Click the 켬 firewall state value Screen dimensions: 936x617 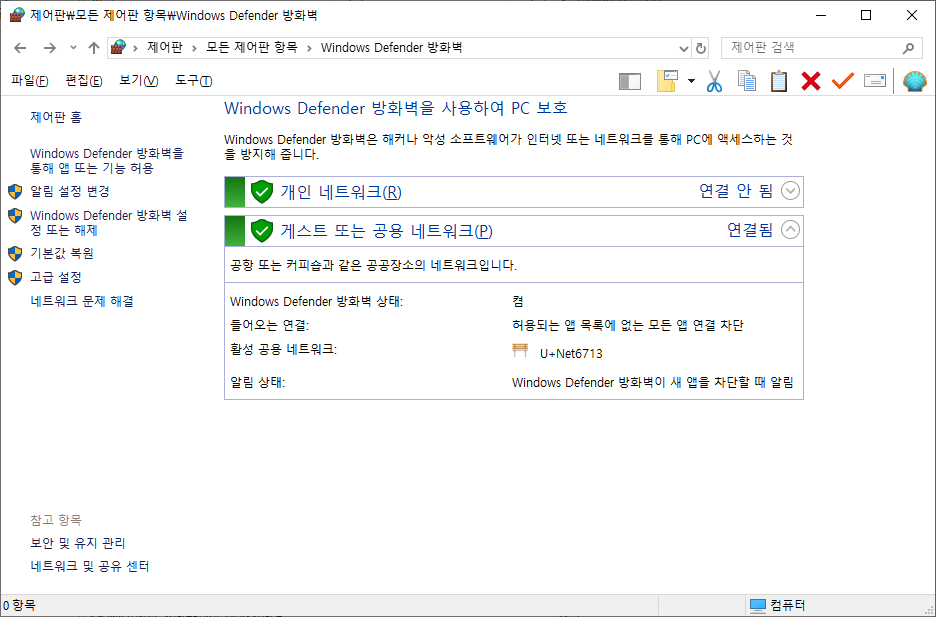518,301
